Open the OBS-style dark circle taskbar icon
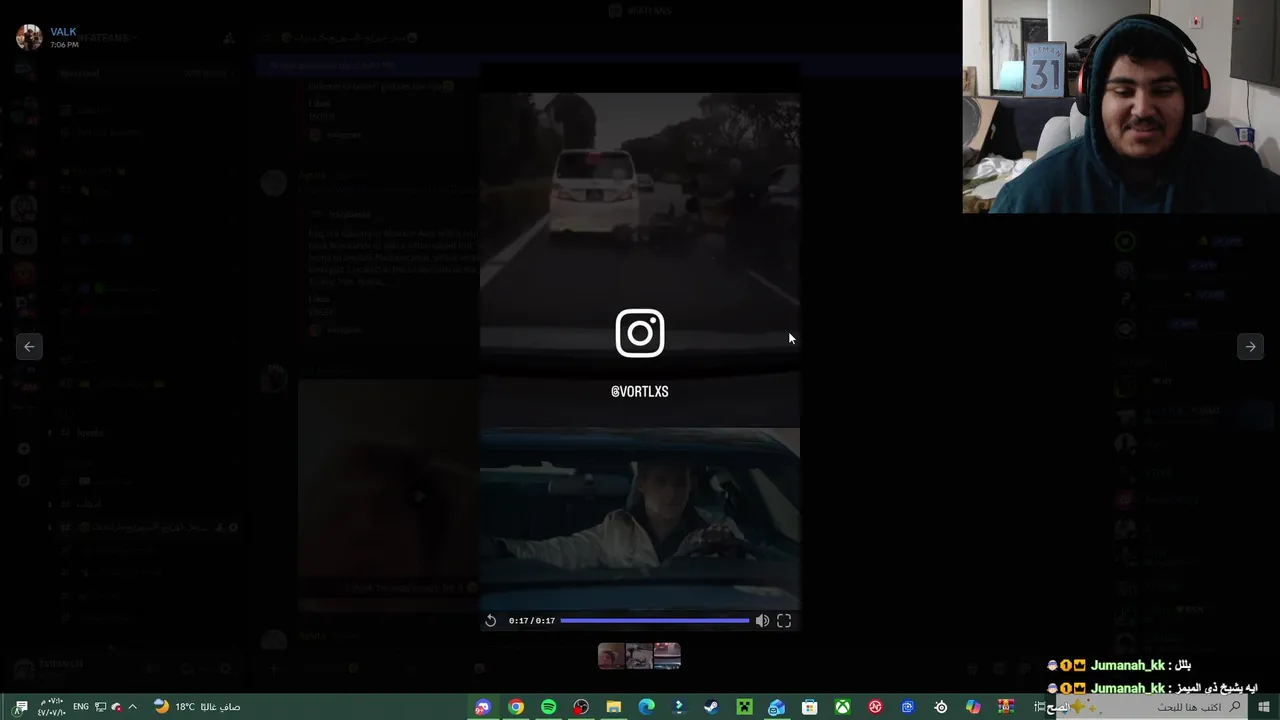 tap(581, 707)
